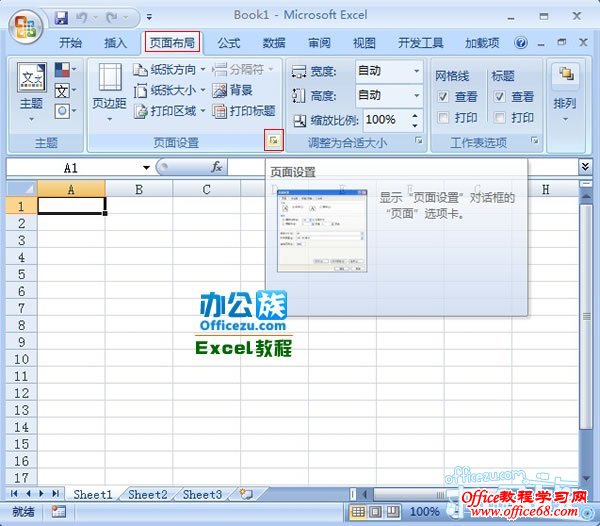Enable 网格线 打印 checkbox
Viewport: 600px width, 526px height.
pos(443,118)
